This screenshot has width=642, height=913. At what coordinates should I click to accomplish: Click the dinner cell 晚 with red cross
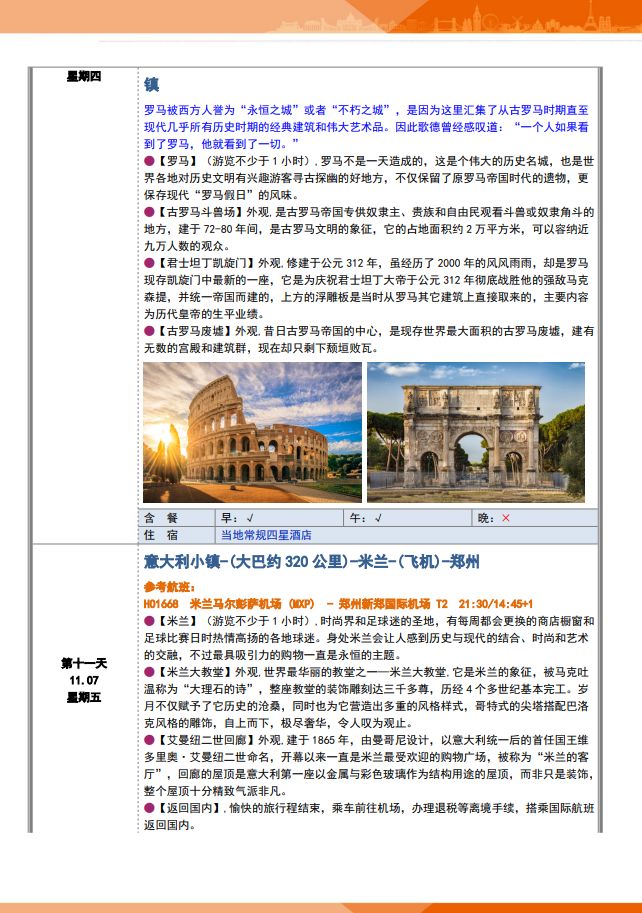tap(535, 518)
